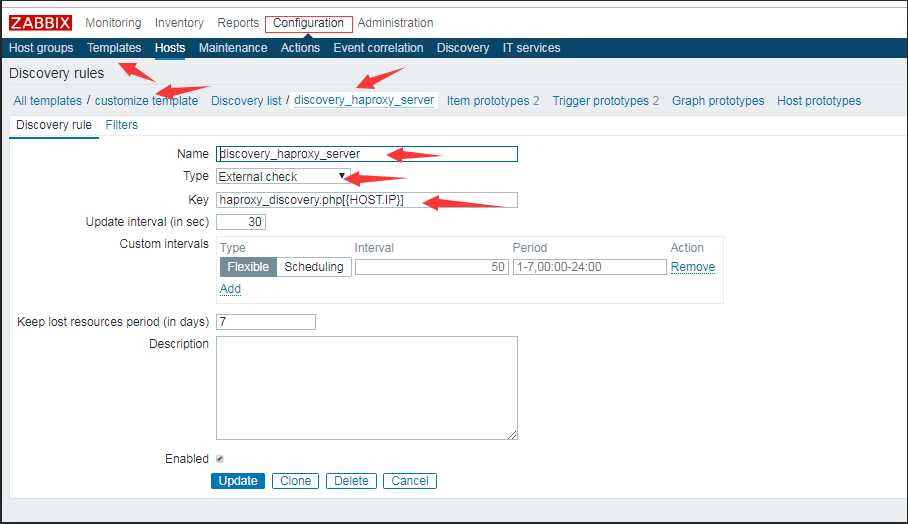Go to Host groups submenu

pos(41,47)
